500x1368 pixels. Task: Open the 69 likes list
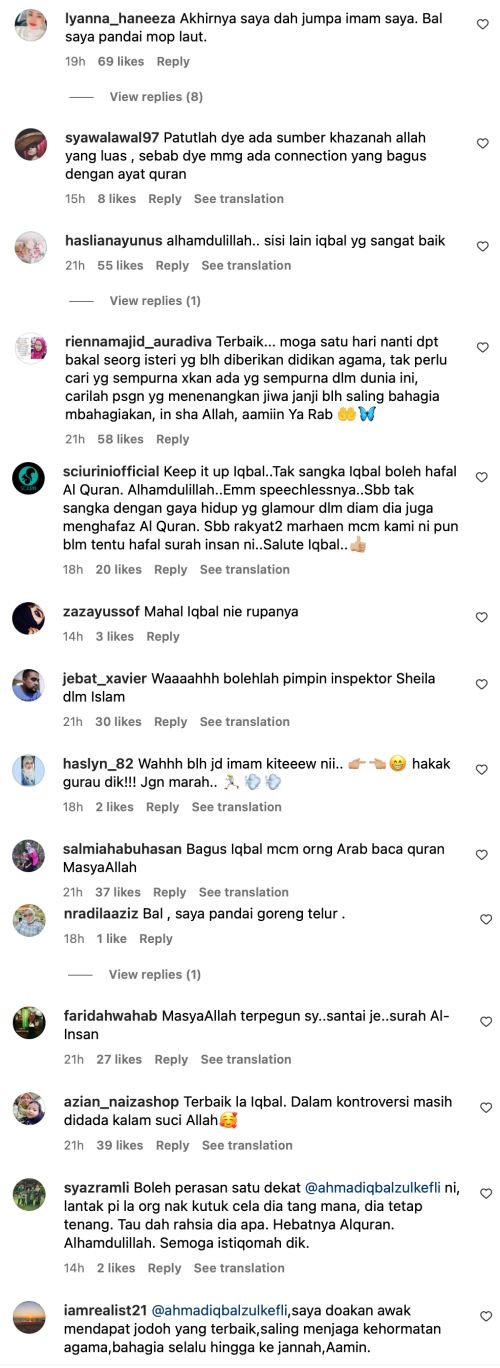(x=121, y=62)
